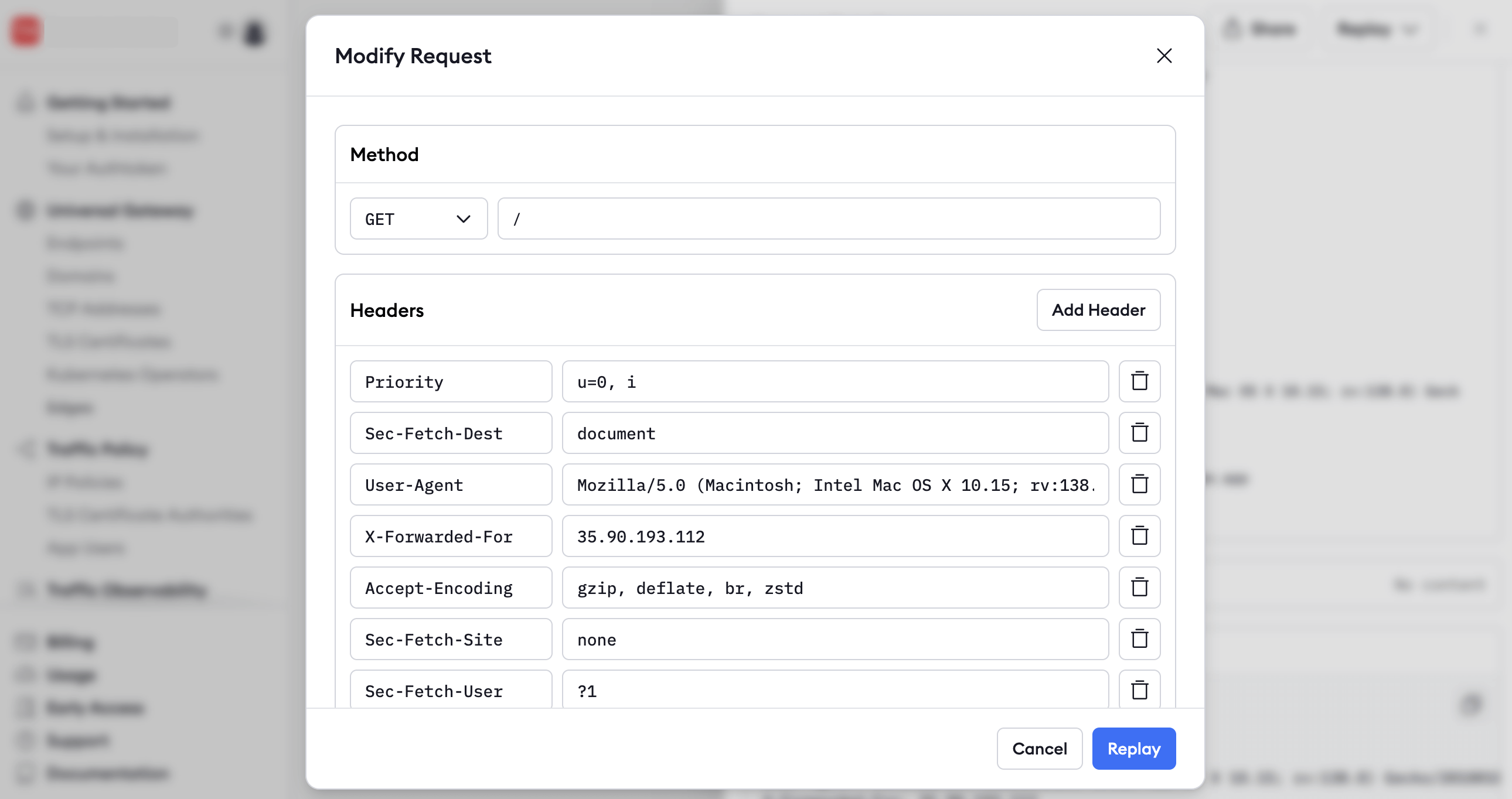This screenshot has width=1512, height=799.
Task: Edit the User-Agent value field
Action: tap(834, 484)
